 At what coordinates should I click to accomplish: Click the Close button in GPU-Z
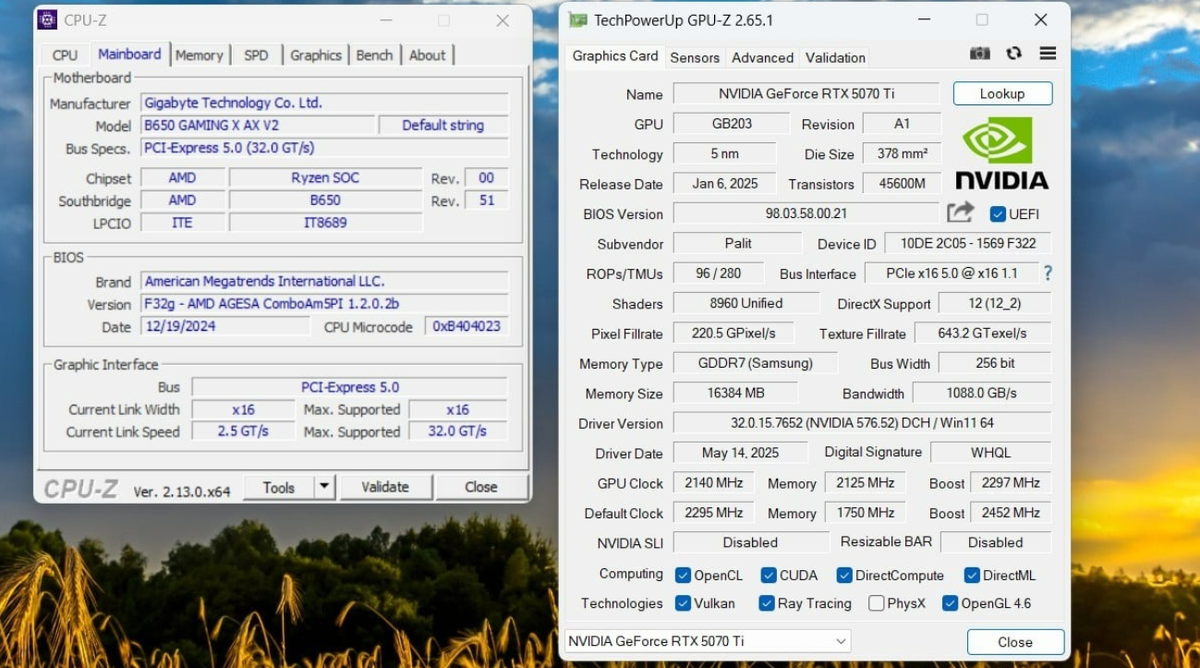(1015, 642)
